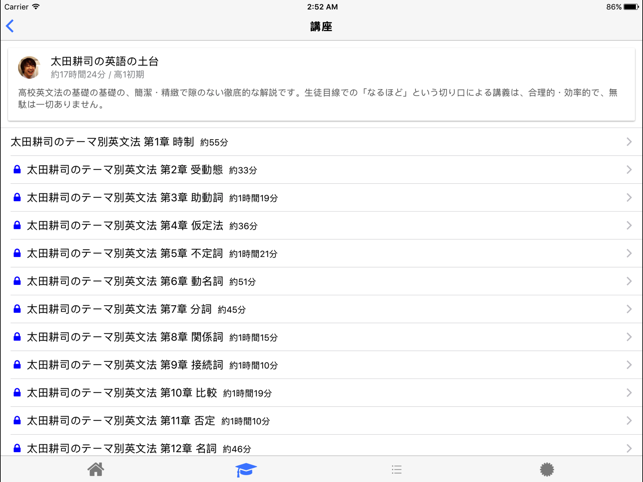Screen dimensions: 643x482
Task: Open lesson 第9章 接続詞
Action: (322, 365)
